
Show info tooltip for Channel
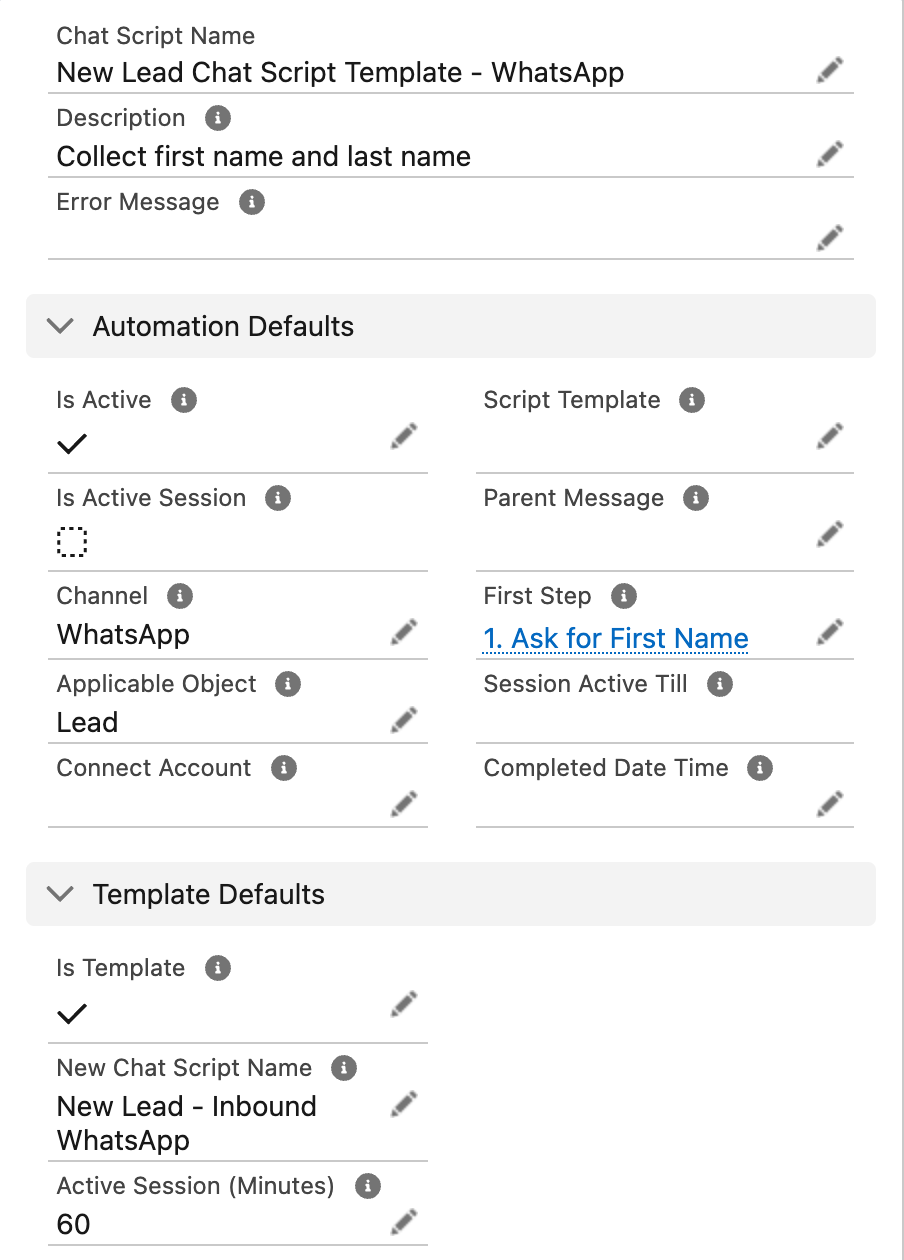(180, 596)
